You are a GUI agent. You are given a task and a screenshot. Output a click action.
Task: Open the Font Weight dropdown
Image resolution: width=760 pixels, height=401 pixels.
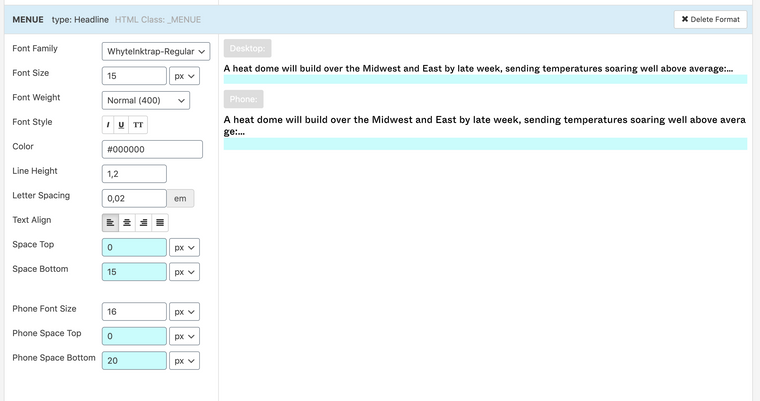click(x=145, y=100)
